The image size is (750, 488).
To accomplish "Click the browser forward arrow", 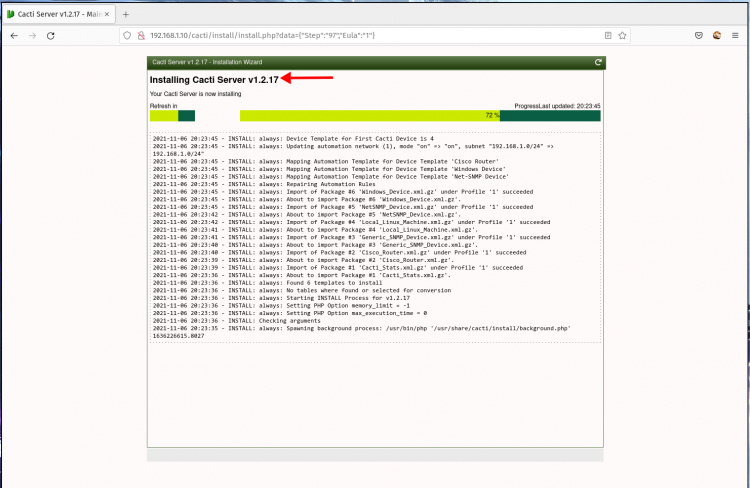I will coord(35,35).
